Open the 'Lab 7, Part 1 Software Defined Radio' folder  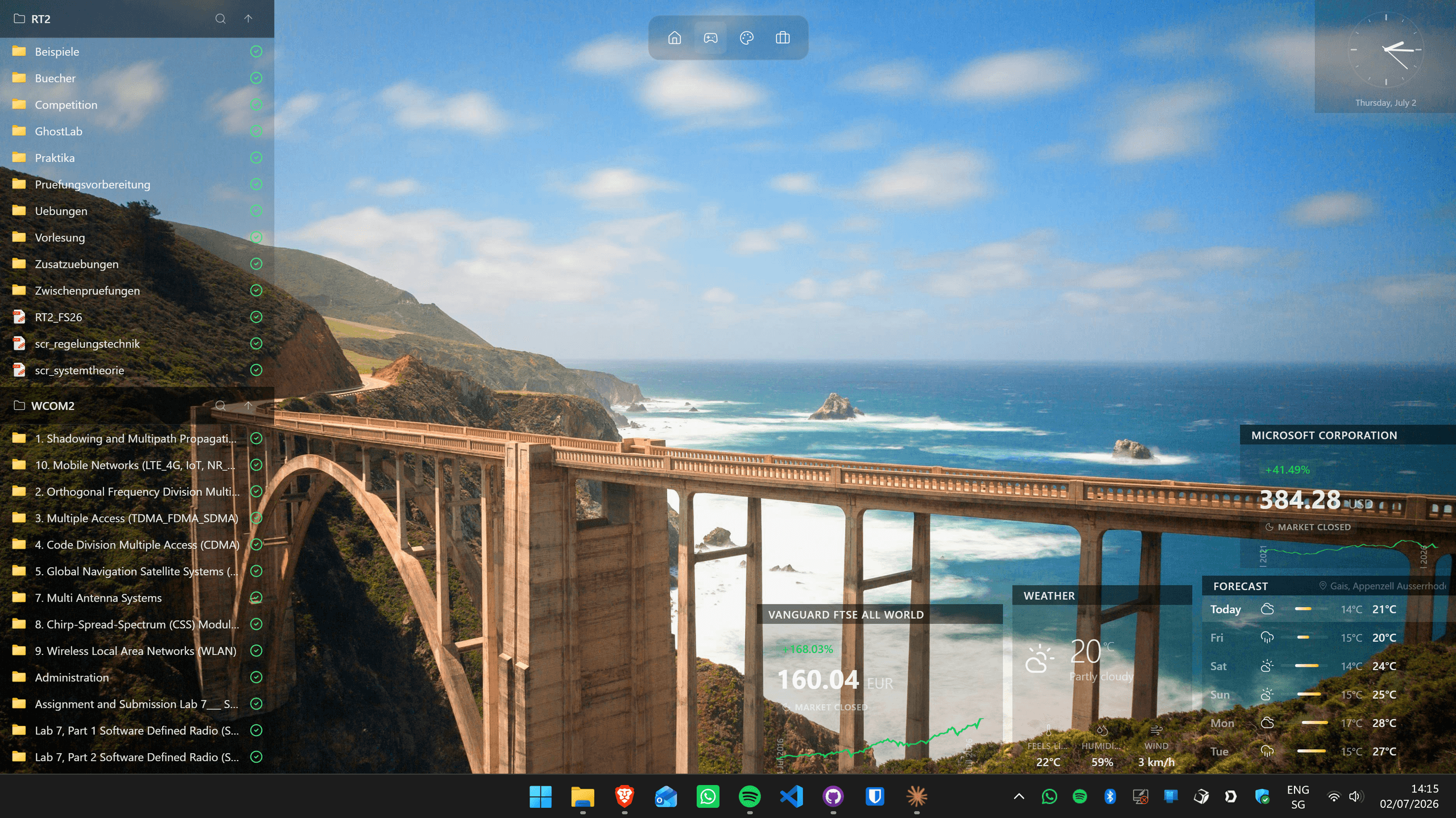click(x=137, y=730)
